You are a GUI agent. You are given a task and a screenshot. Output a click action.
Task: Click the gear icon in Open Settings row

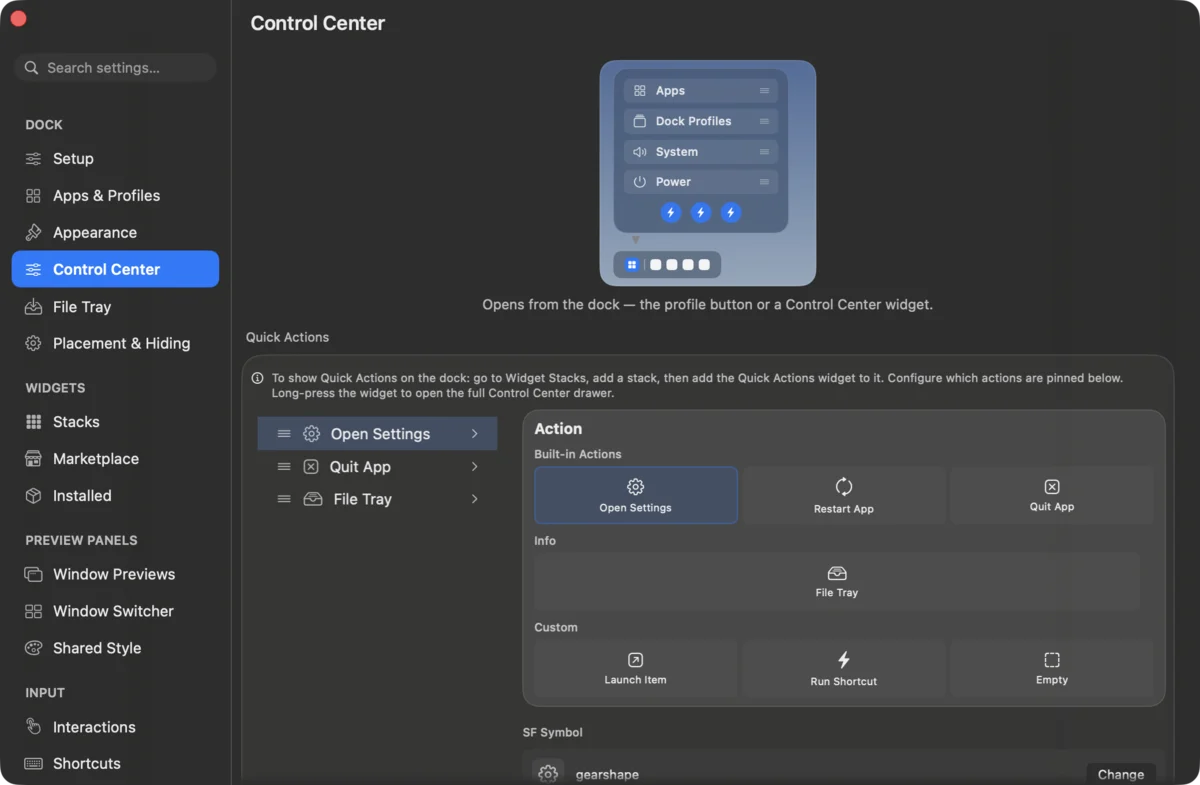[x=312, y=434]
